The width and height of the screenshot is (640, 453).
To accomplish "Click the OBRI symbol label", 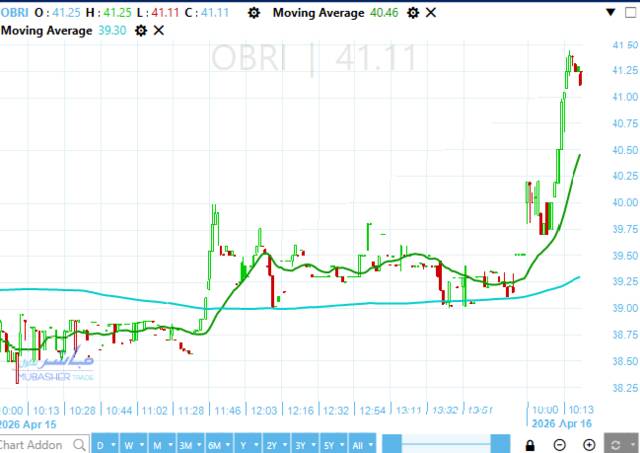I will coord(15,13).
